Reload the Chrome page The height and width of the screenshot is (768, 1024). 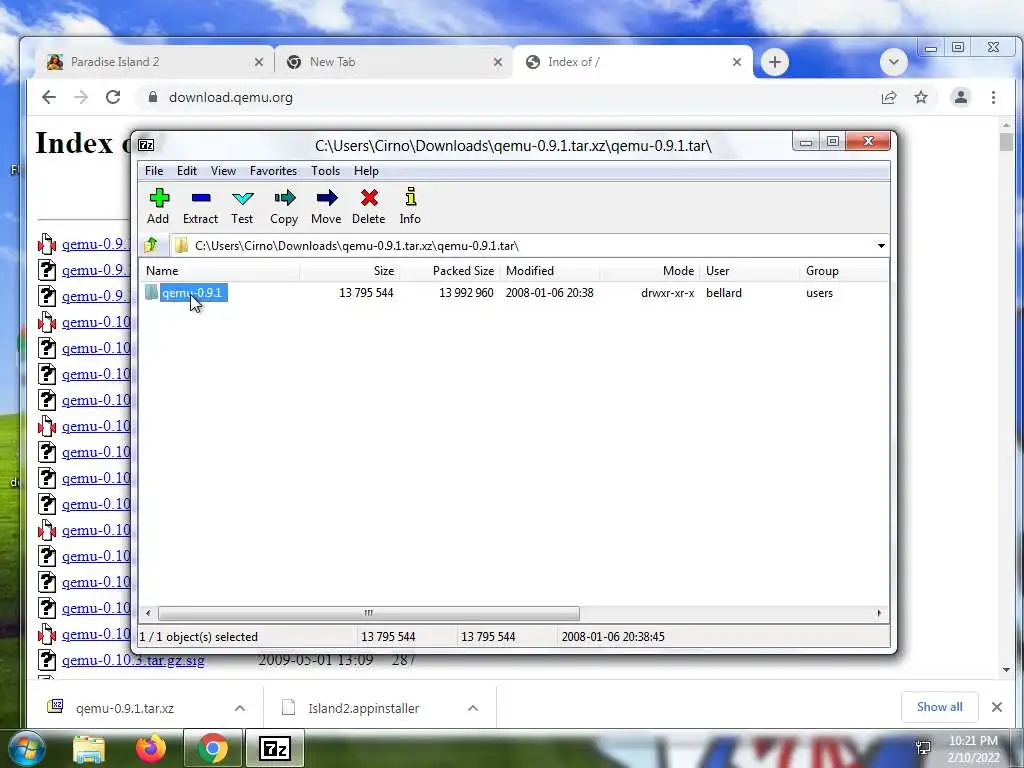[113, 97]
